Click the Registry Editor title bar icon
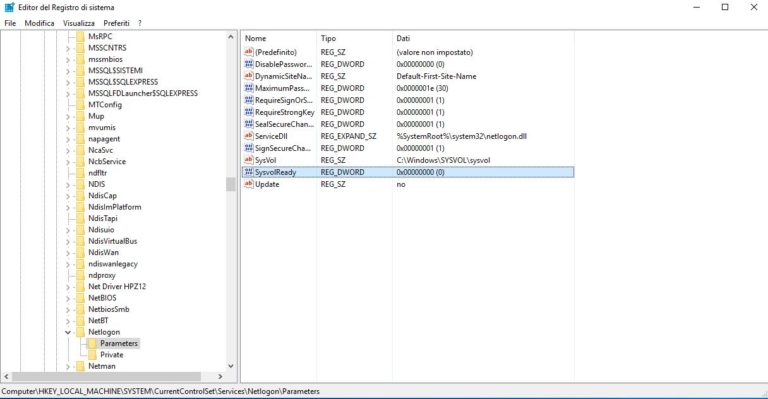This screenshot has height=399, width=768. [9, 7]
